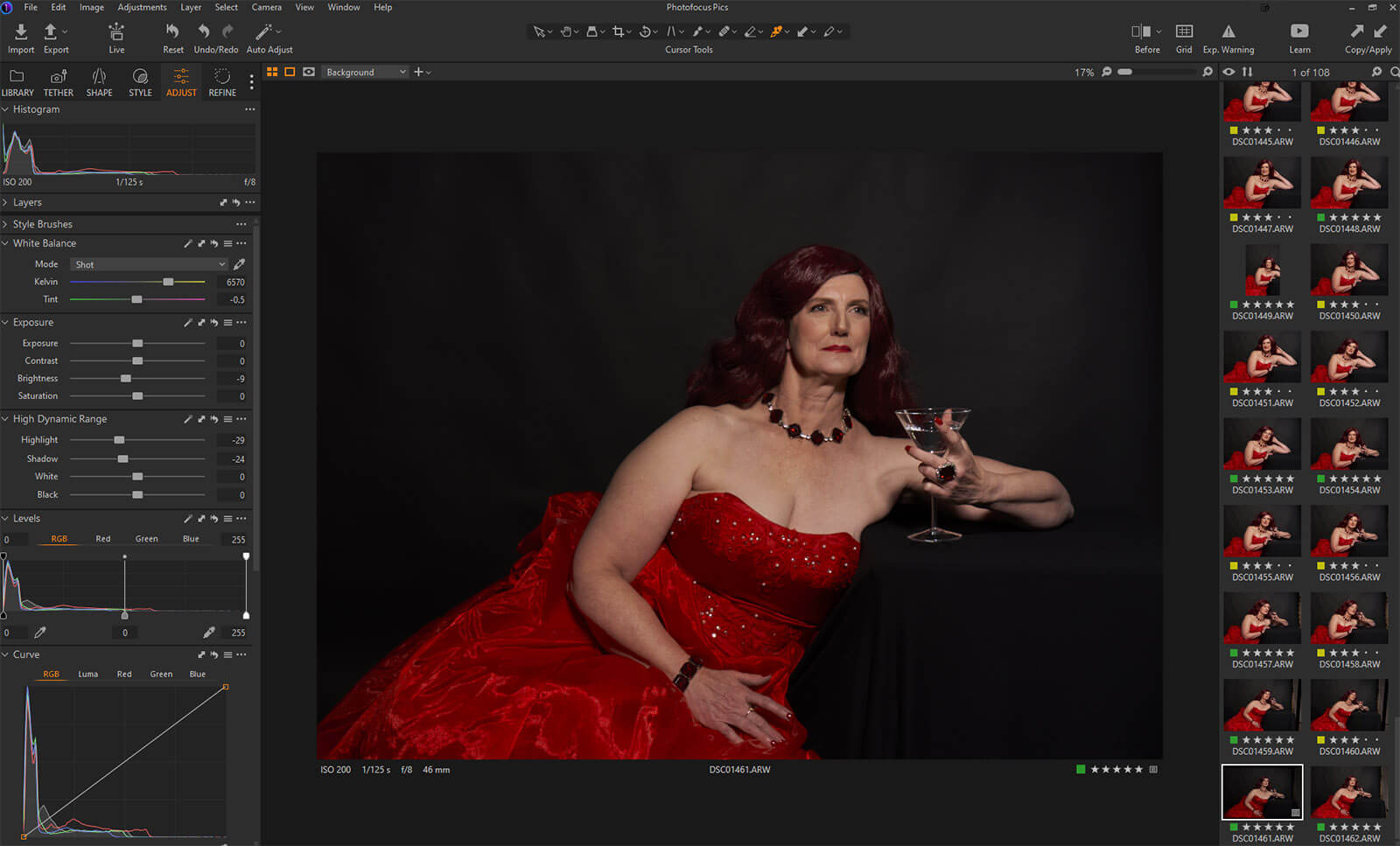Click the Auto Adjust wand icon
This screenshot has width=1400, height=846.
click(x=263, y=32)
